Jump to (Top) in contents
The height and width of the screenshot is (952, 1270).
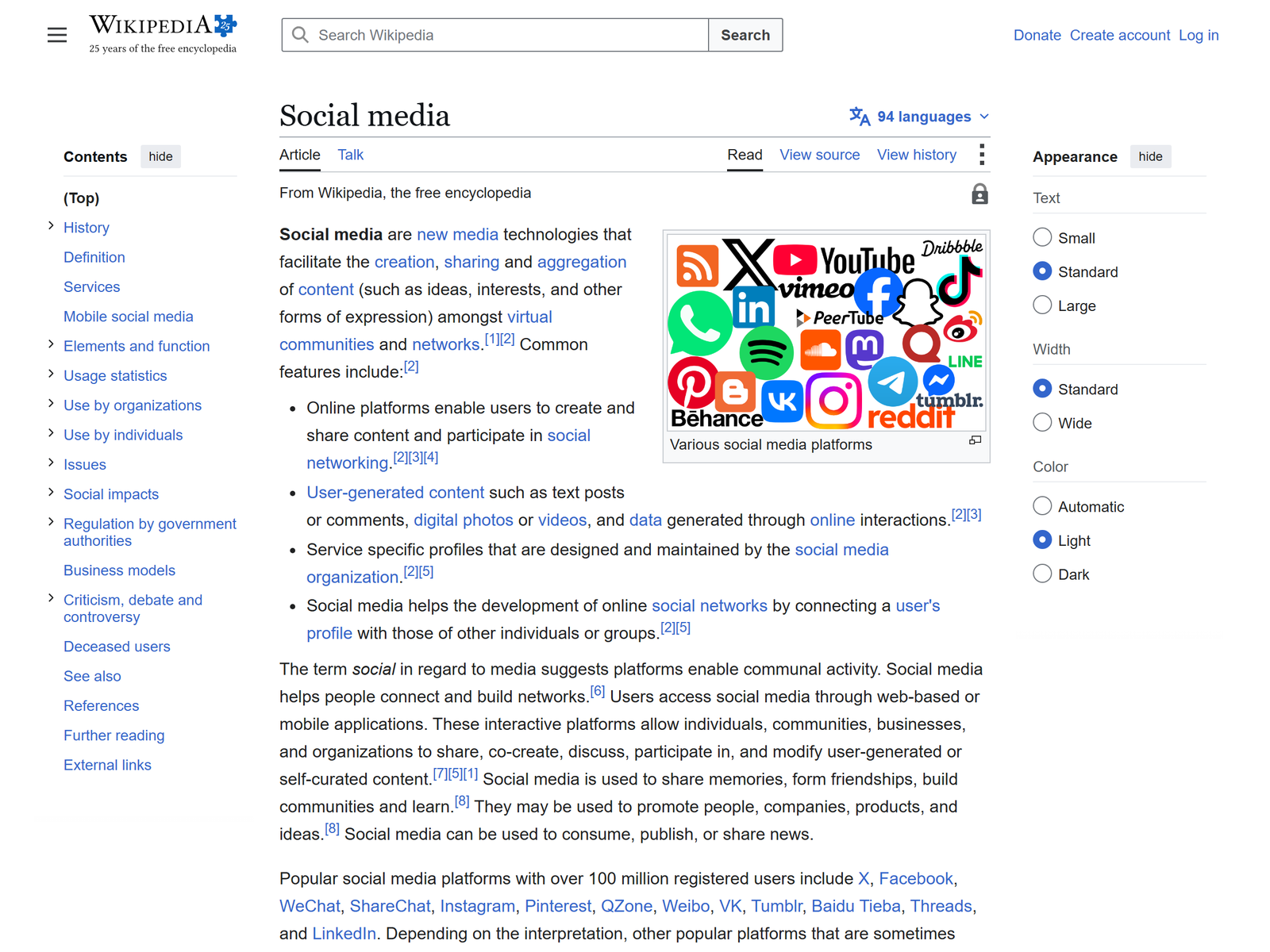[x=82, y=198]
